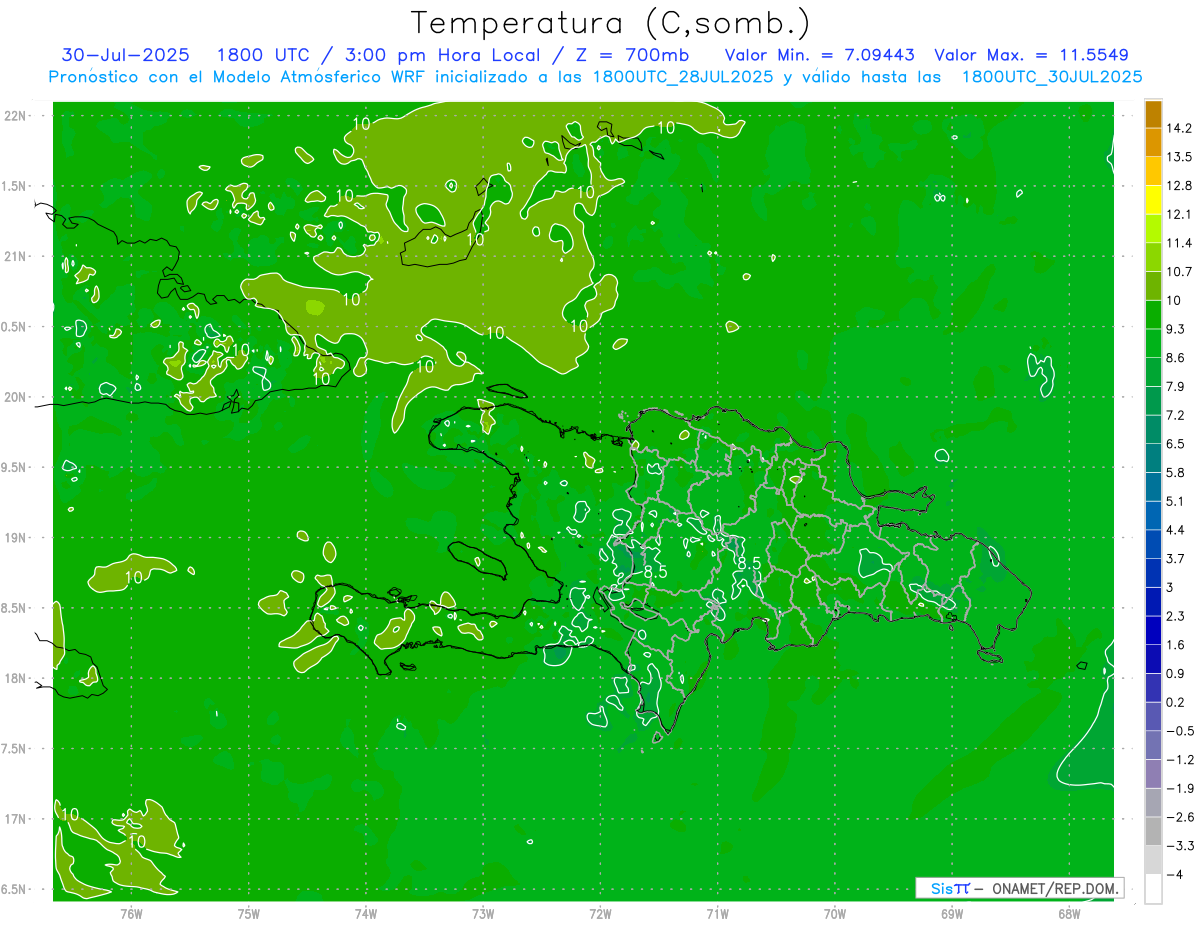
Task: Click the 2.3 color scale value
Action: tap(1176, 616)
